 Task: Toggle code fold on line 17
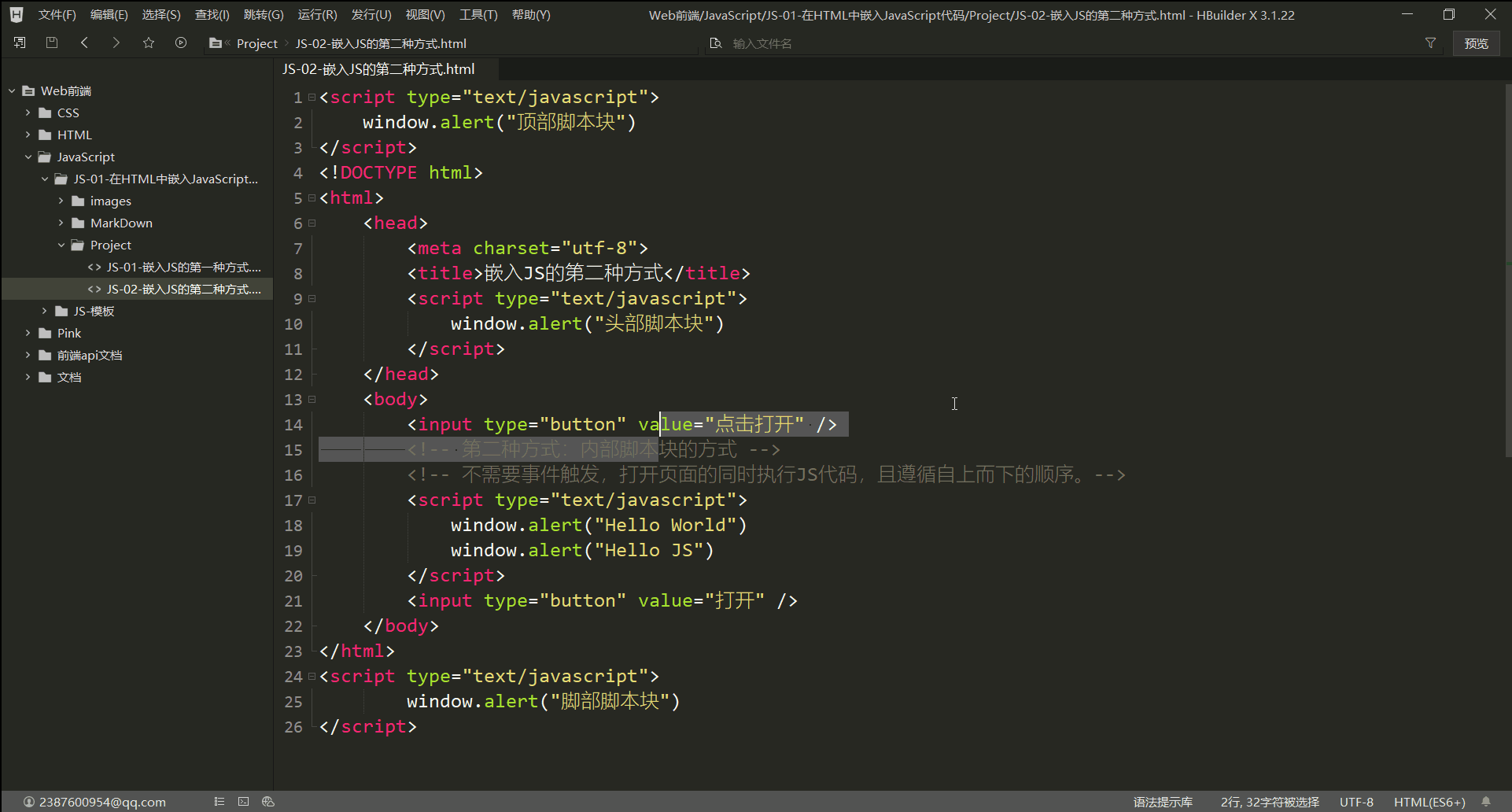312,500
